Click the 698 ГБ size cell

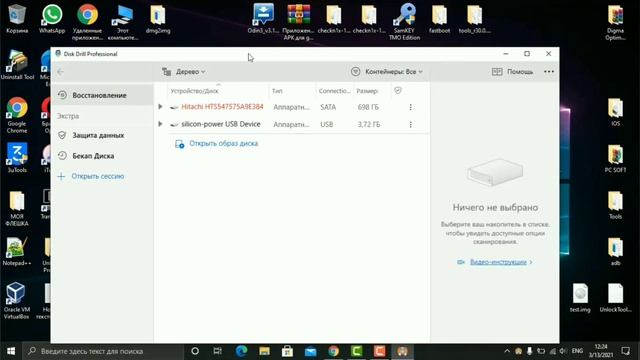point(368,107)
